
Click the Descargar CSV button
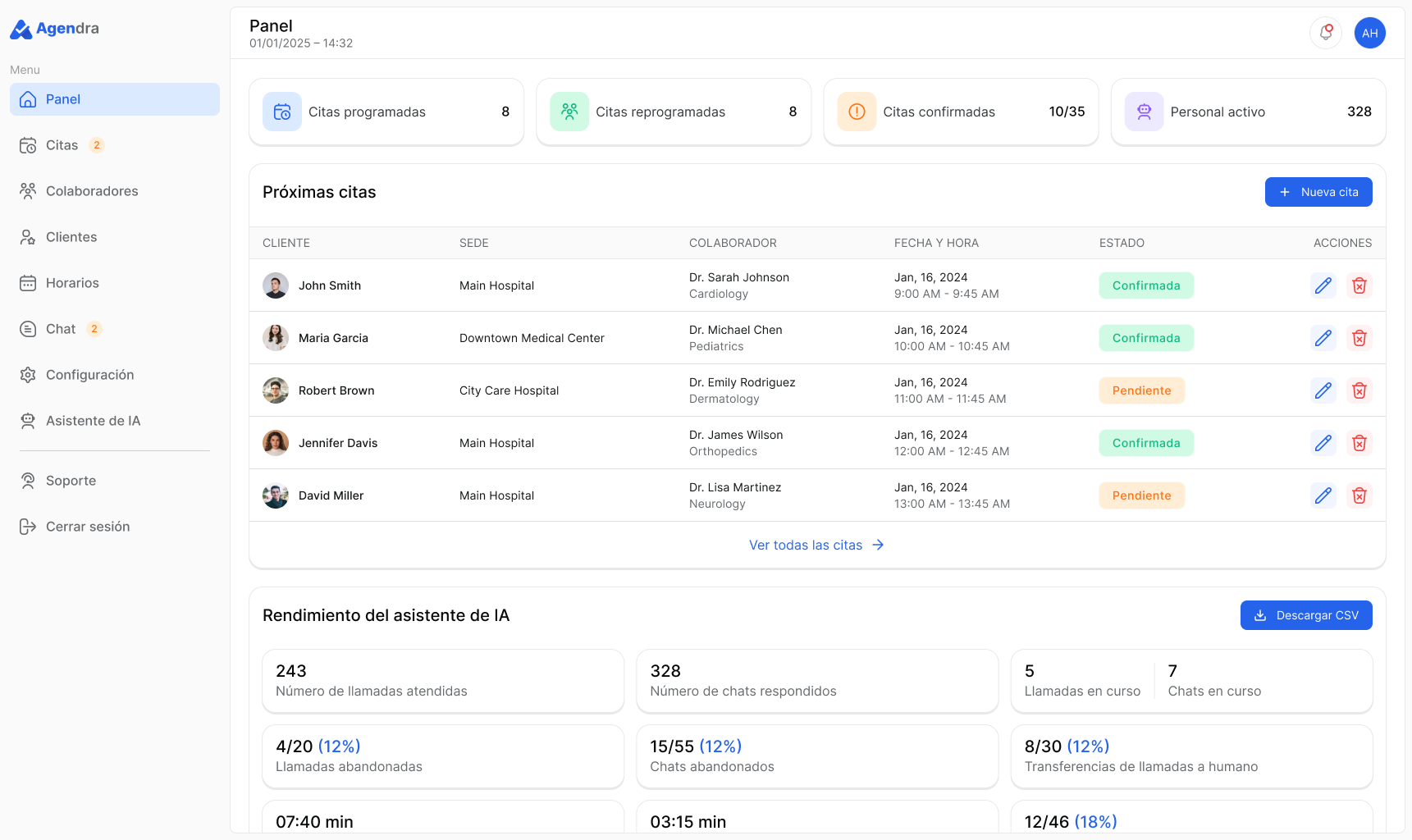1306,615
